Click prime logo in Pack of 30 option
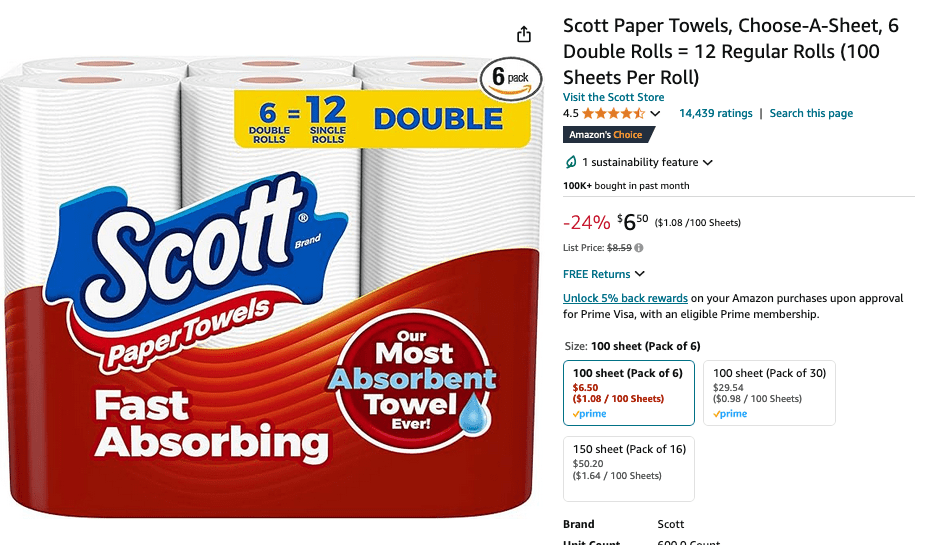Viewport: 929px width, 545px height. pos(730,413)
